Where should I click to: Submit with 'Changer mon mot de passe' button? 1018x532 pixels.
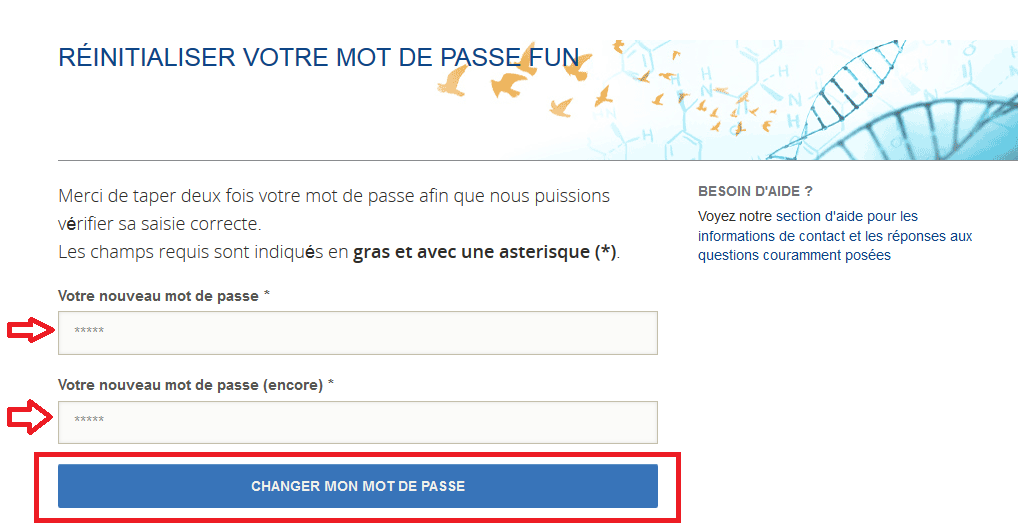(358, 486)
